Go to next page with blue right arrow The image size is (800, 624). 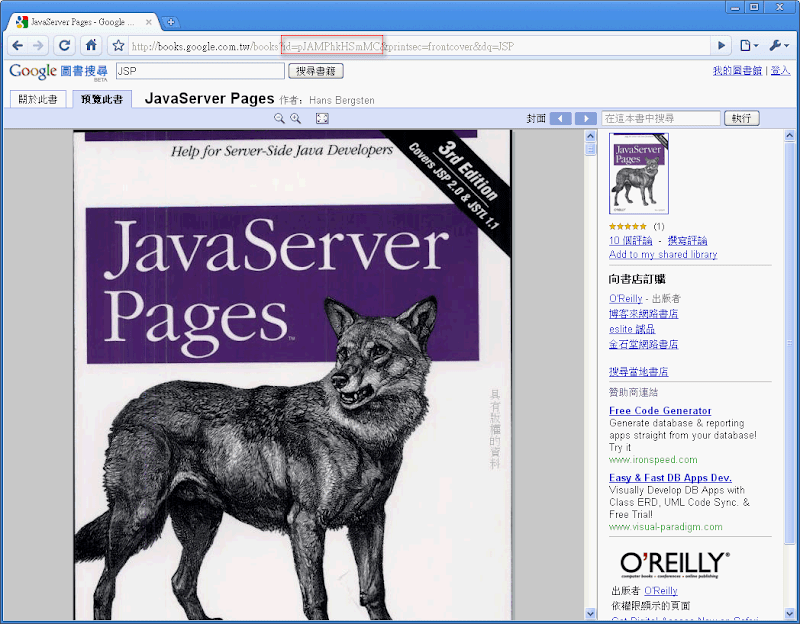point(586,118)
